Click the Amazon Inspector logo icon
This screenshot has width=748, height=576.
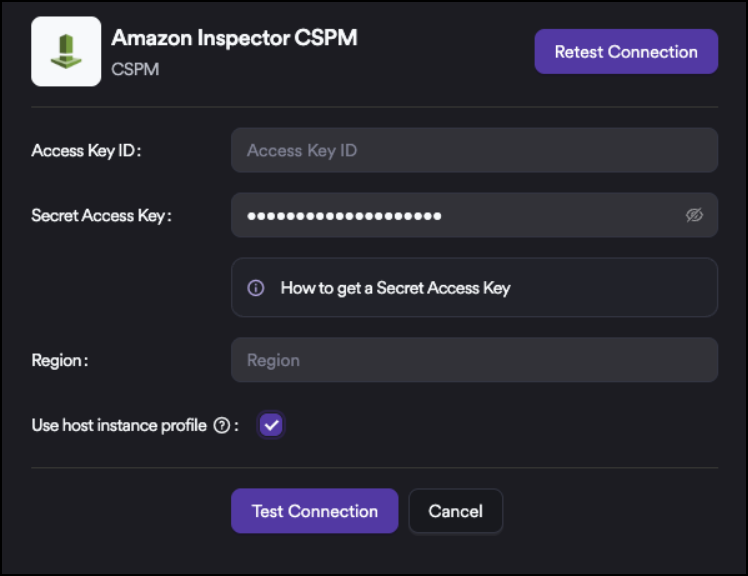click(x=66, y=51)
